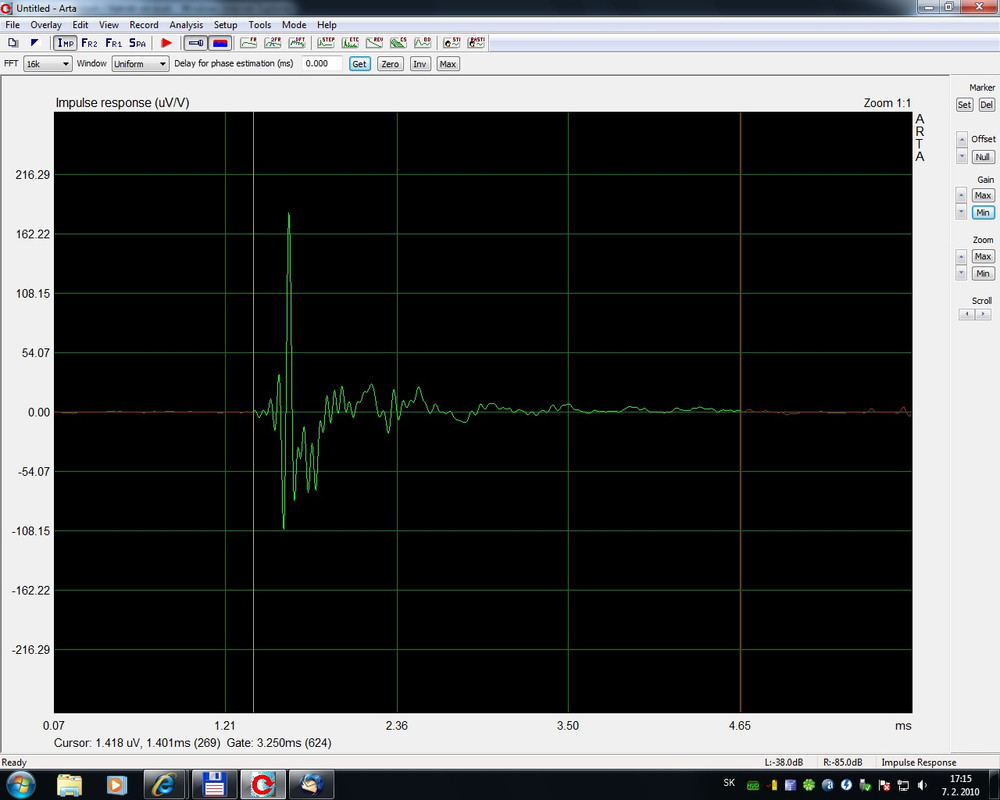Open the File menu
This screenshot has height=800, width=1000.
(12, 25)
